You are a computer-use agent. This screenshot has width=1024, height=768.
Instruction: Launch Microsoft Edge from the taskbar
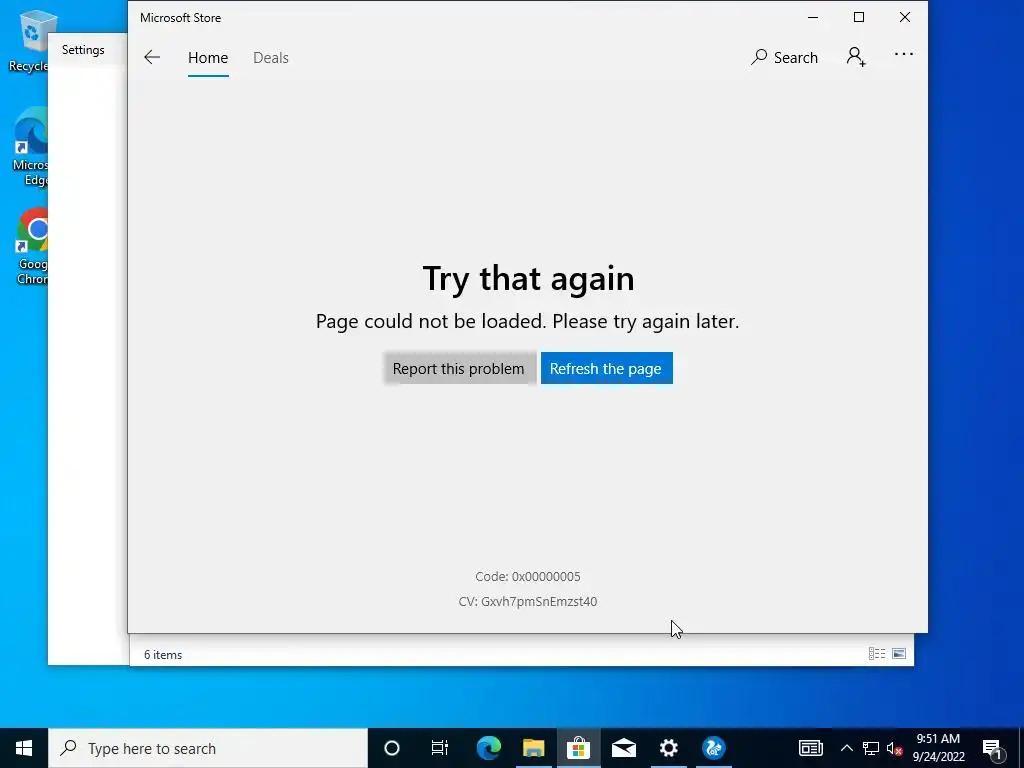coord(488,748)
